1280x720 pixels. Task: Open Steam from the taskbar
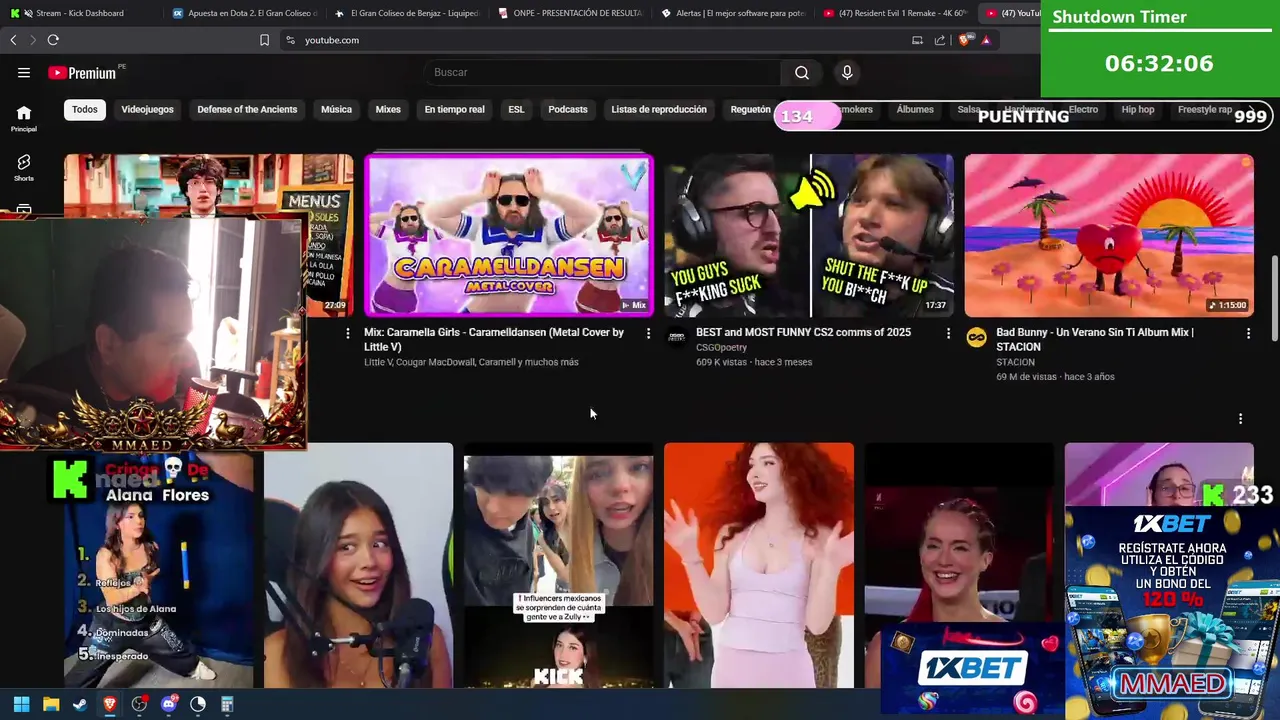[80, 704]
